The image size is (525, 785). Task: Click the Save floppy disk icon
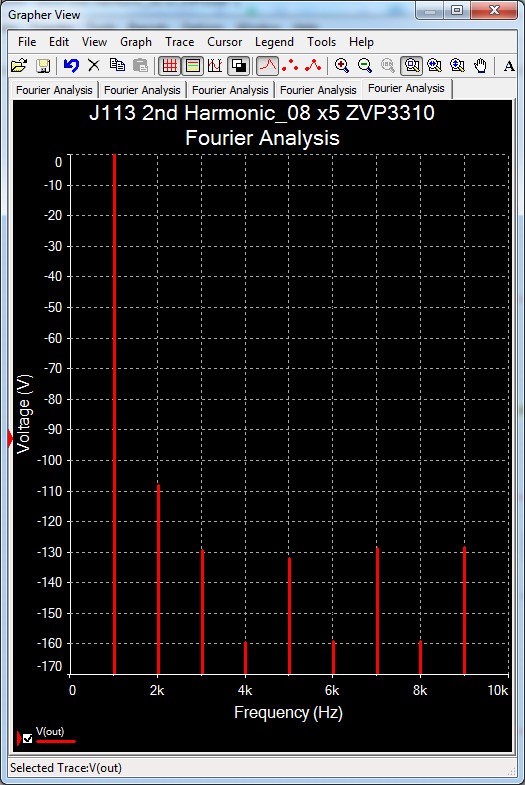[43, 66]
